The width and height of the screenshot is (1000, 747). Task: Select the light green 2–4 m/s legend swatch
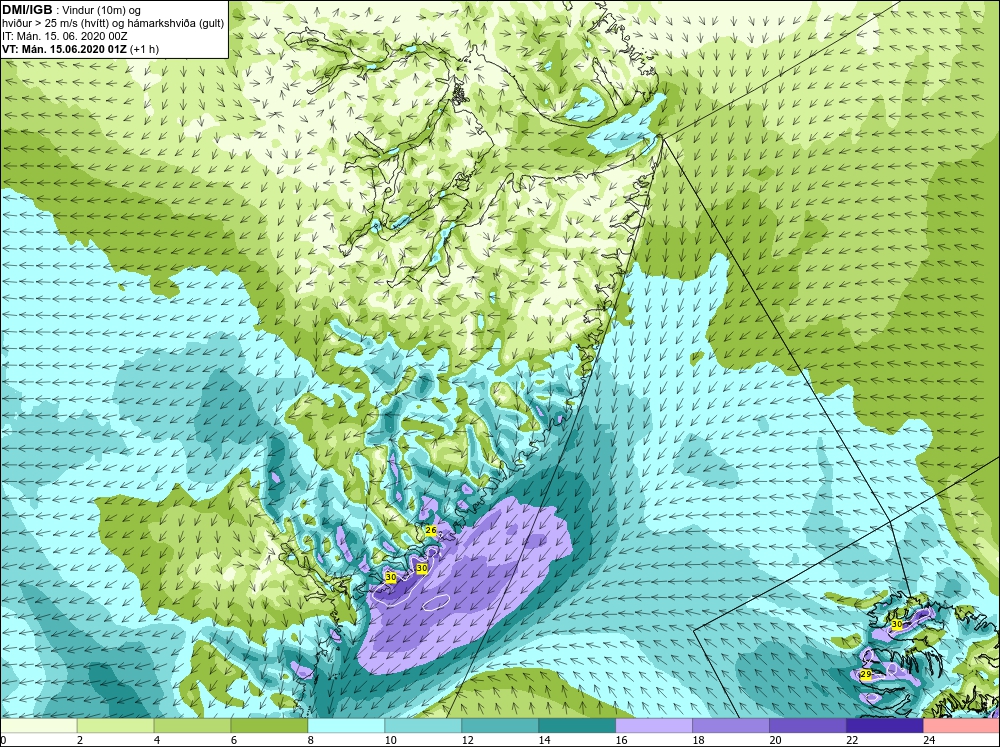click(115, 726)
